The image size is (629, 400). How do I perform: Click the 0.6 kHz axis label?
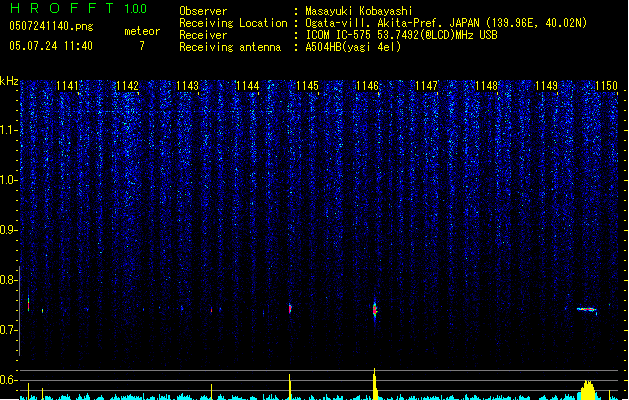8,380
